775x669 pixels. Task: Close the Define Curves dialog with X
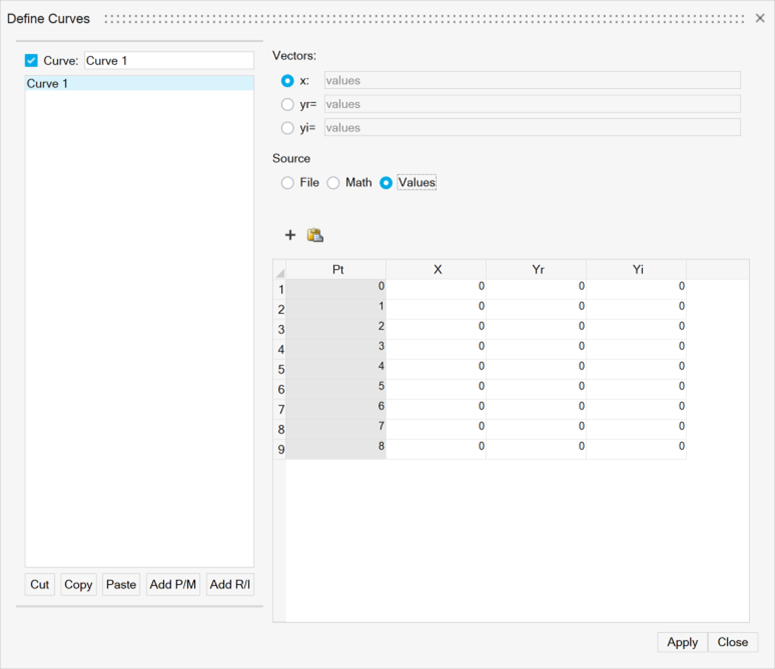point(760,18)
